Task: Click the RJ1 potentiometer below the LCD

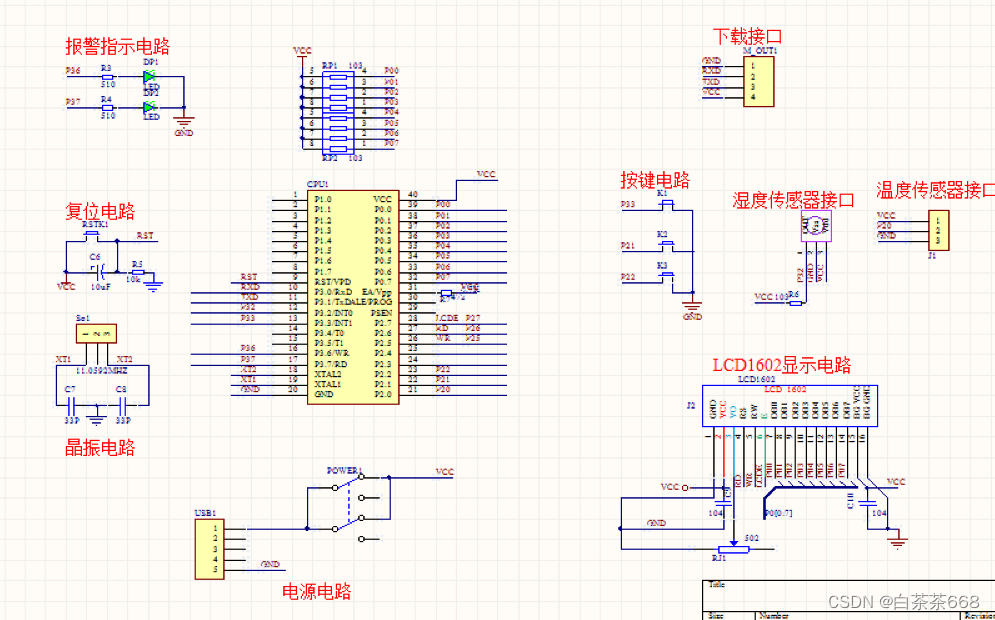Action: coord(735,547)
